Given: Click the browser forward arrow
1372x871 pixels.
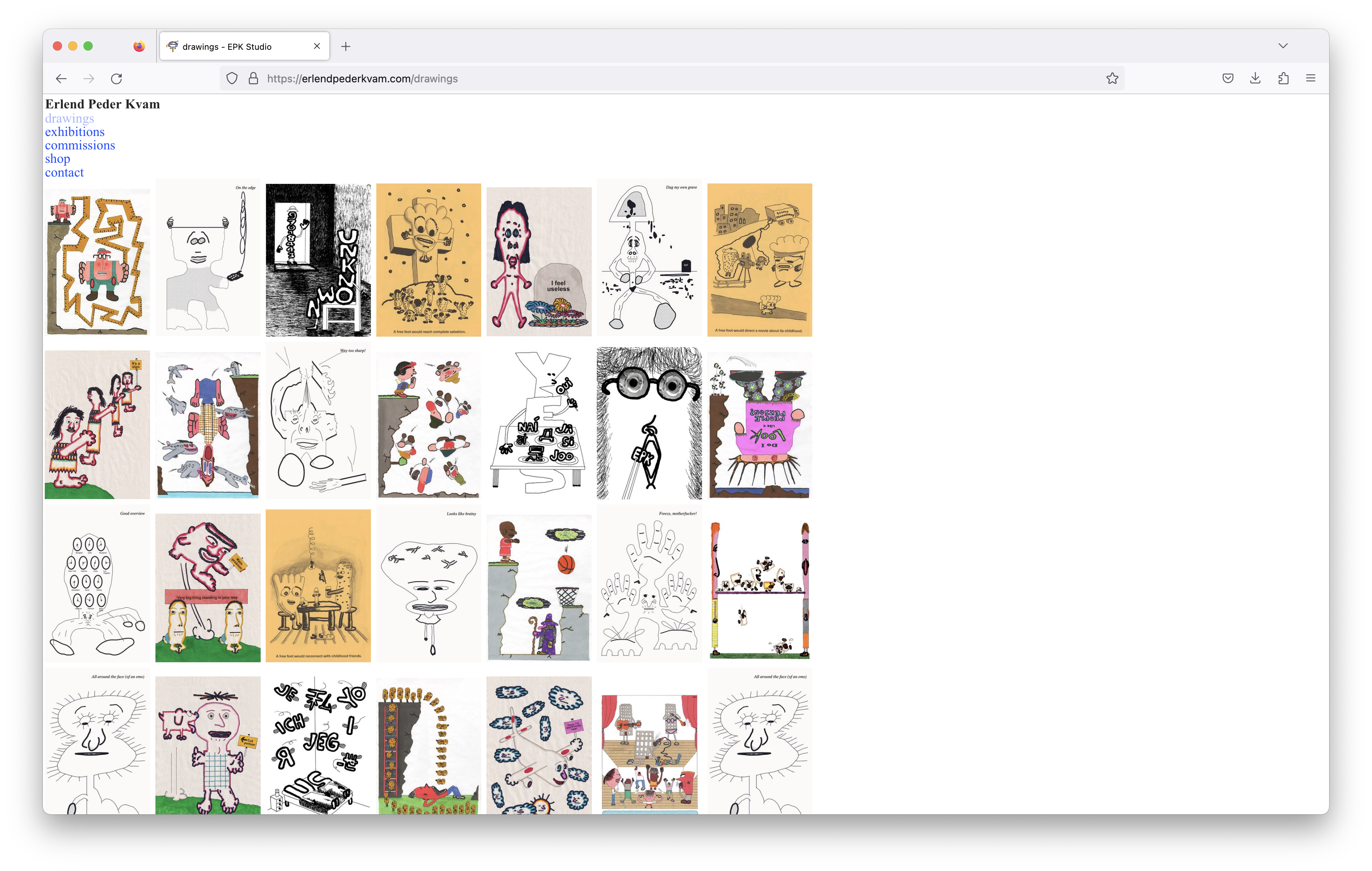Looking at the screenshot, I should 89,79.
